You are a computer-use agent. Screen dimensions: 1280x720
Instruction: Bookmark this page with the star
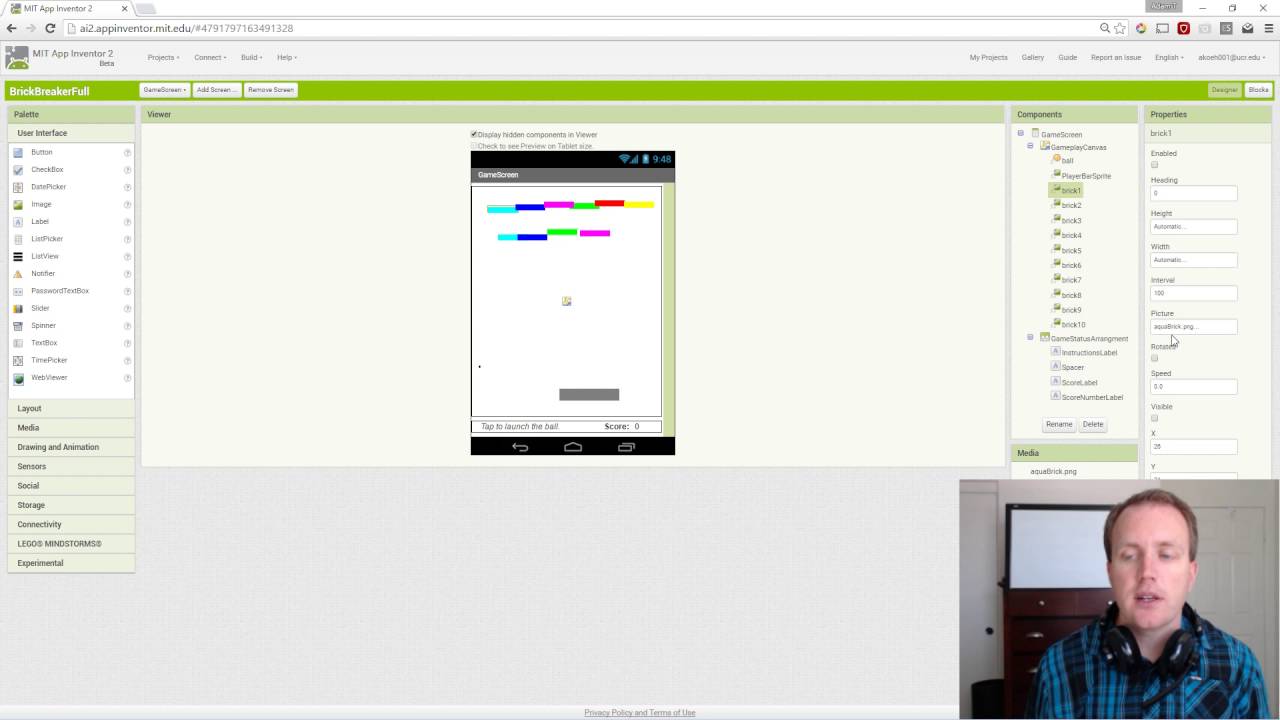pyautogui.click(x=1121, y=28)
